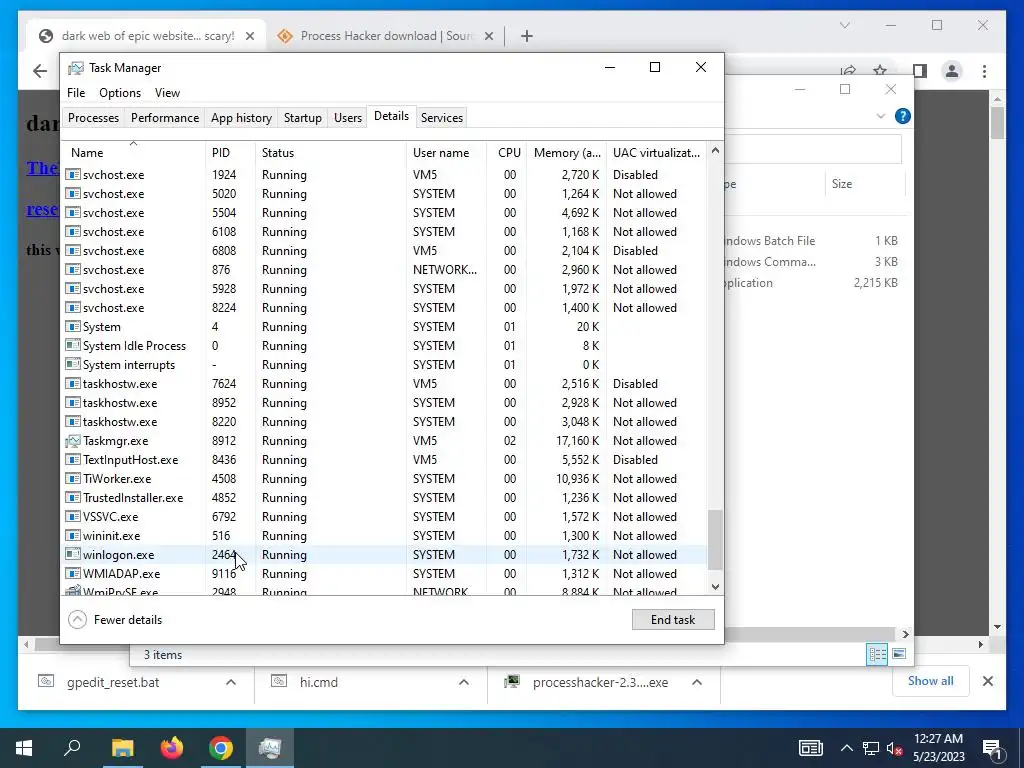This screenshot has width=1024, height=768.
Task: Switch to Users tab
Action: pos(347,118)
